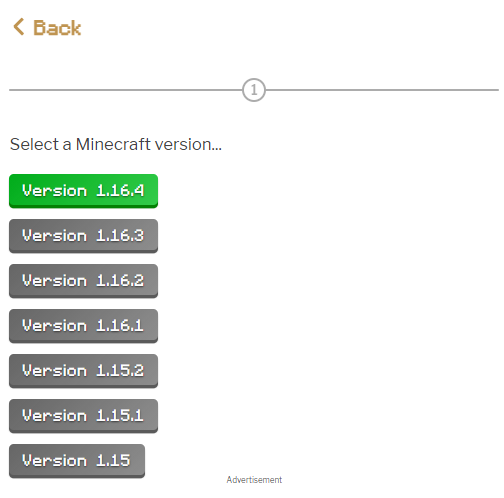Select Version 1.15.1
The image size is (504, 498).
83,416
